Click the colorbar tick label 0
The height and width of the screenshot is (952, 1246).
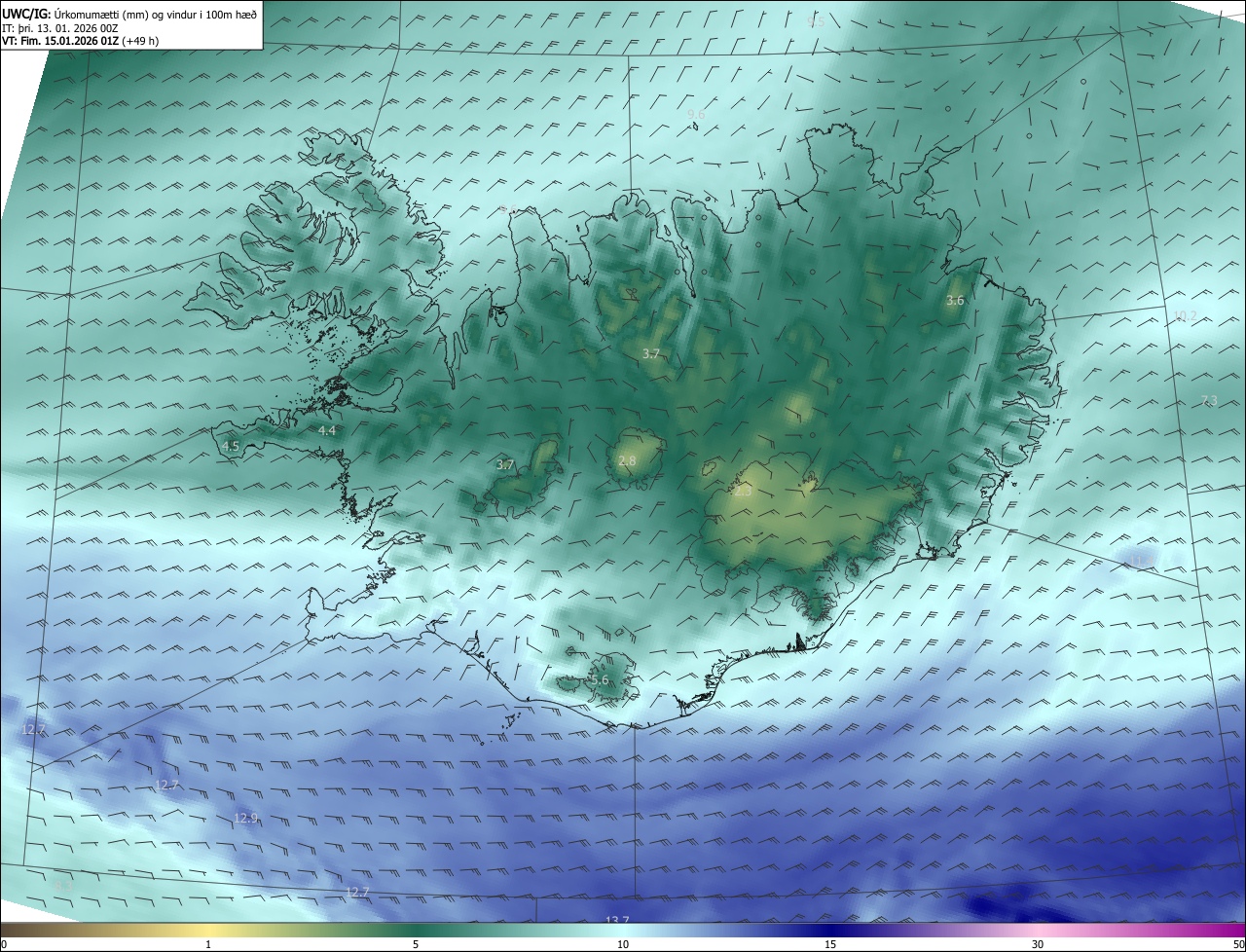coord(4,945)
